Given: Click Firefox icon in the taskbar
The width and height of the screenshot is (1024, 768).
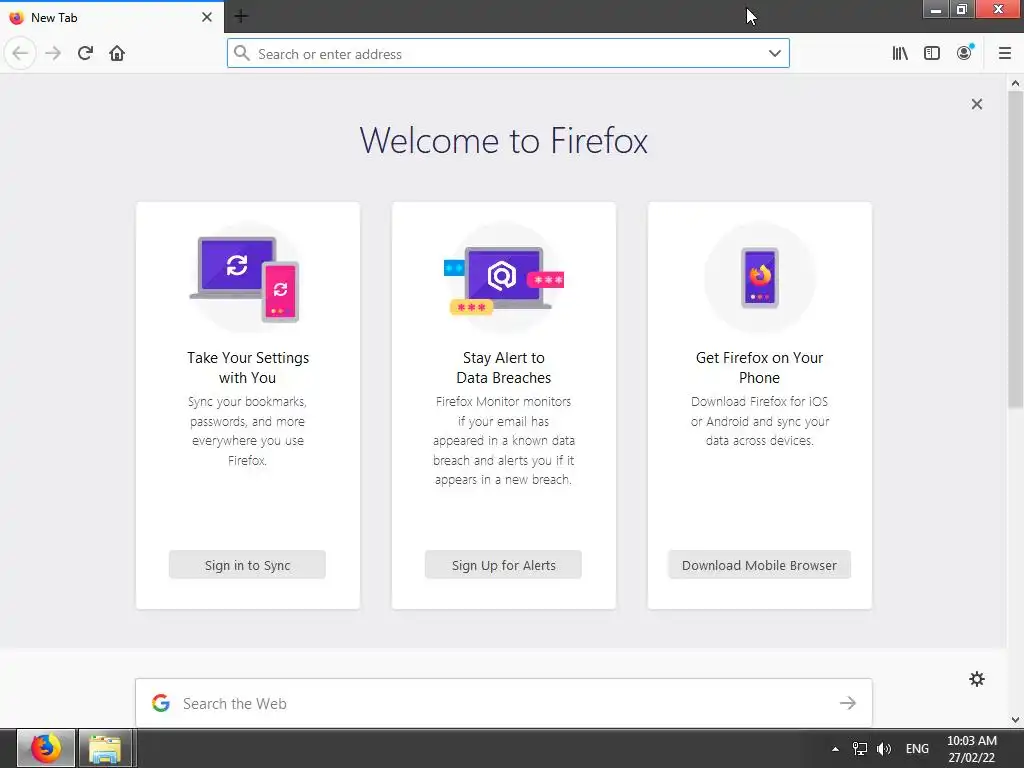Looking at the screenshot, I should click(x=46, y=748).
